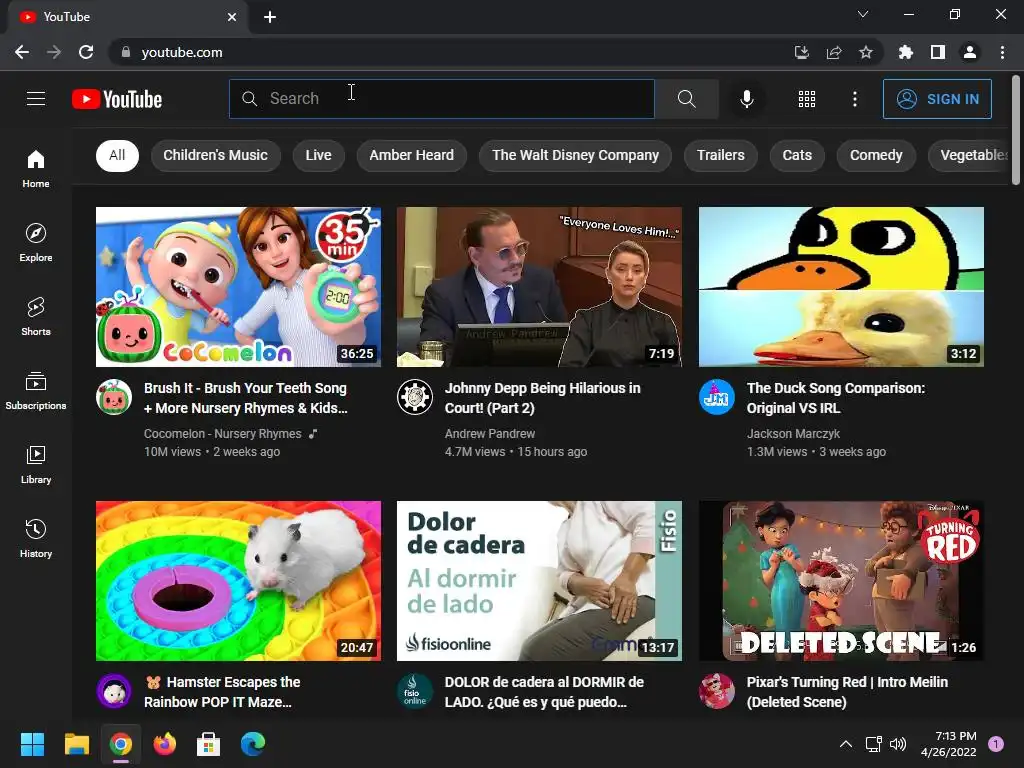This screenshot has height=768, width=1024.
Task: Click into the YouTube search field
Action: (x=441, y=99)
